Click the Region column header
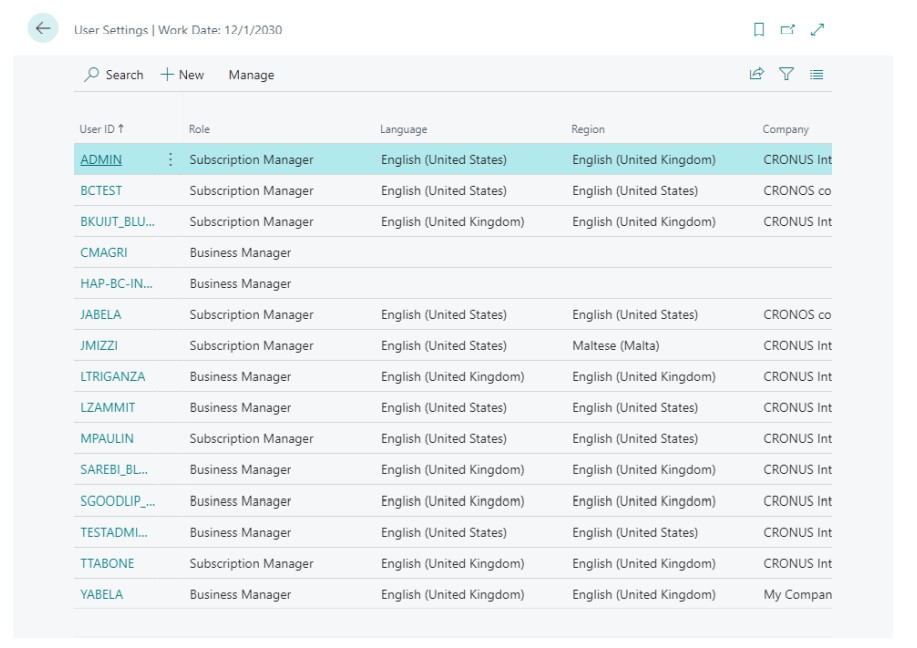Viewport: 917px width, 648px height. pyautogui.click(x=588, y=129)
